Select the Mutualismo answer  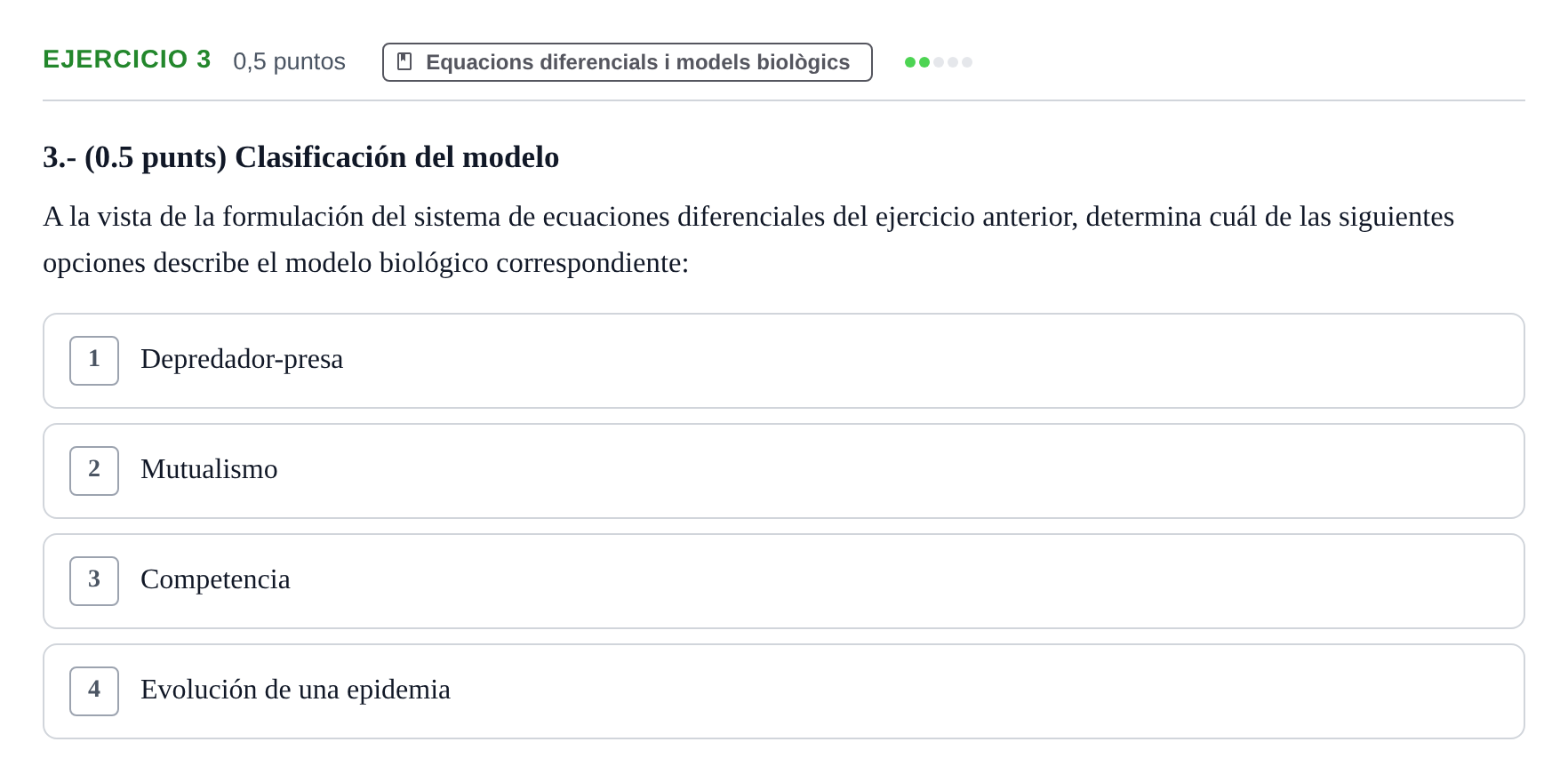point(784,471)
